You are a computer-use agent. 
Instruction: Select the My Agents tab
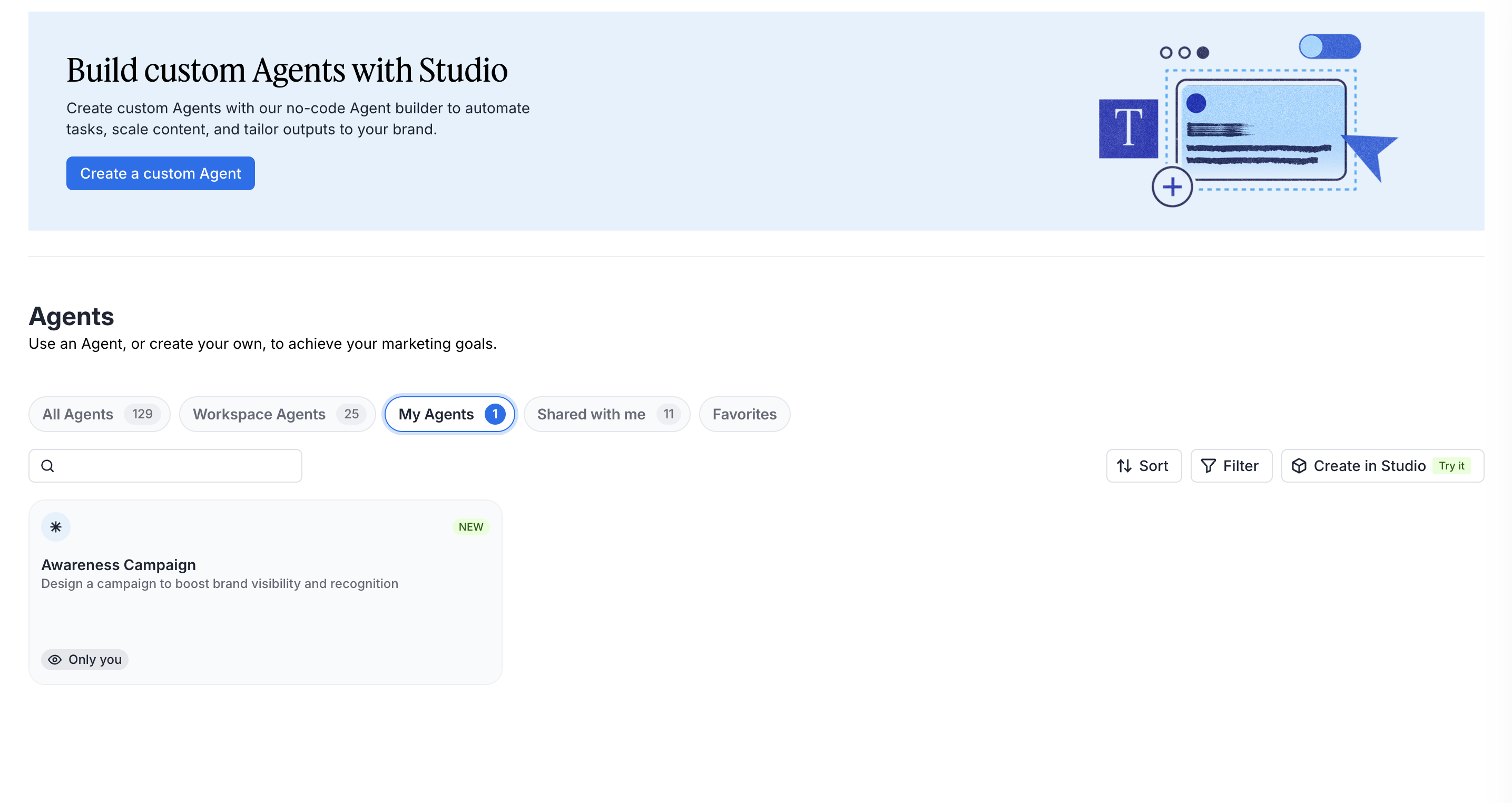pyautogui.click(x=449, y=415)
